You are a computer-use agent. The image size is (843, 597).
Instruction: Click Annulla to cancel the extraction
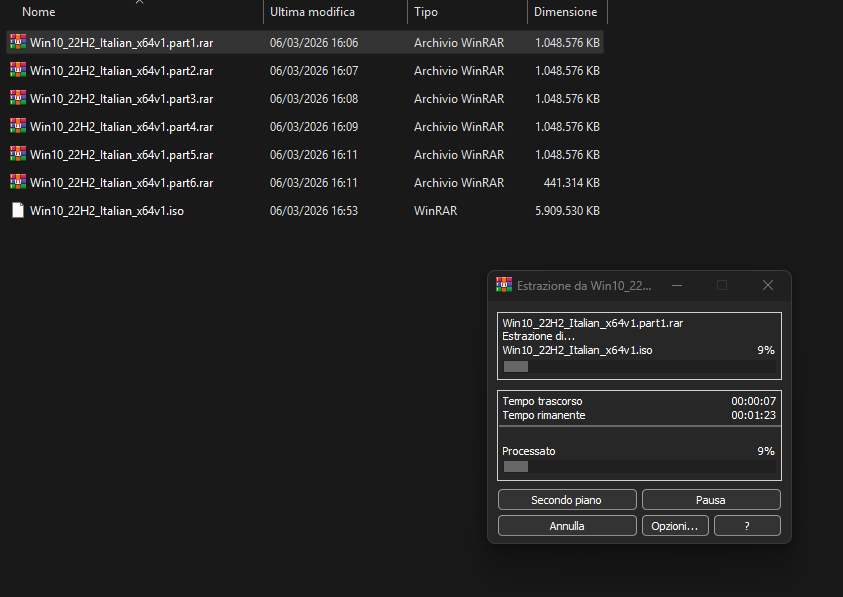coord(567,525)
